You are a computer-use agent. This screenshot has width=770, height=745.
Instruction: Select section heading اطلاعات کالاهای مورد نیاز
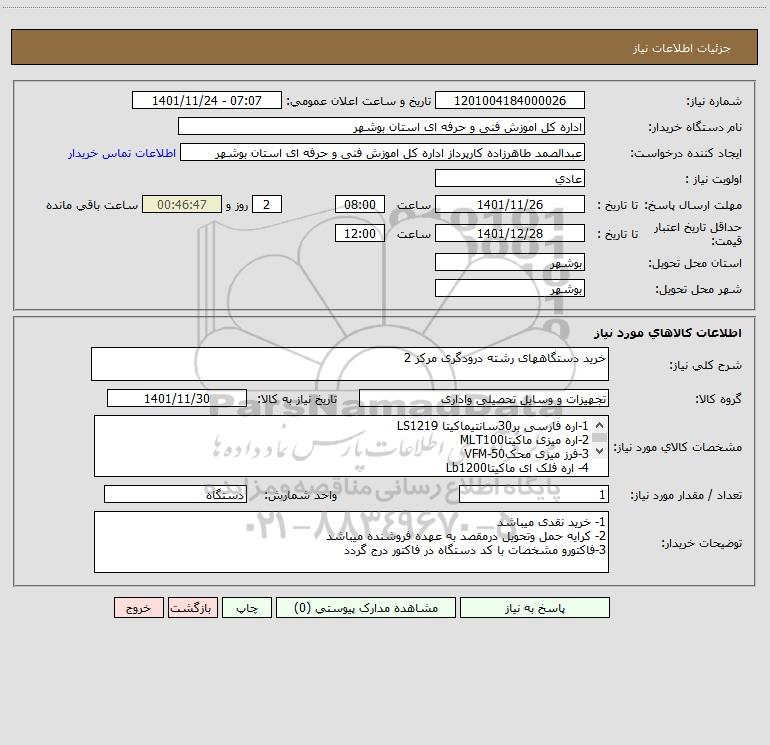(x=668, y=333)
